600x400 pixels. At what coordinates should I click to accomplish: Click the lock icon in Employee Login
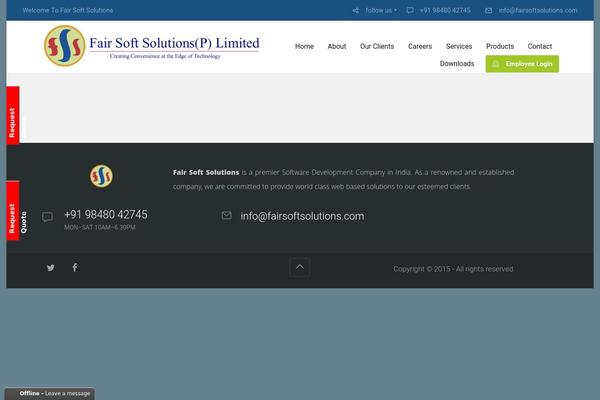click(x=496, y=64)
